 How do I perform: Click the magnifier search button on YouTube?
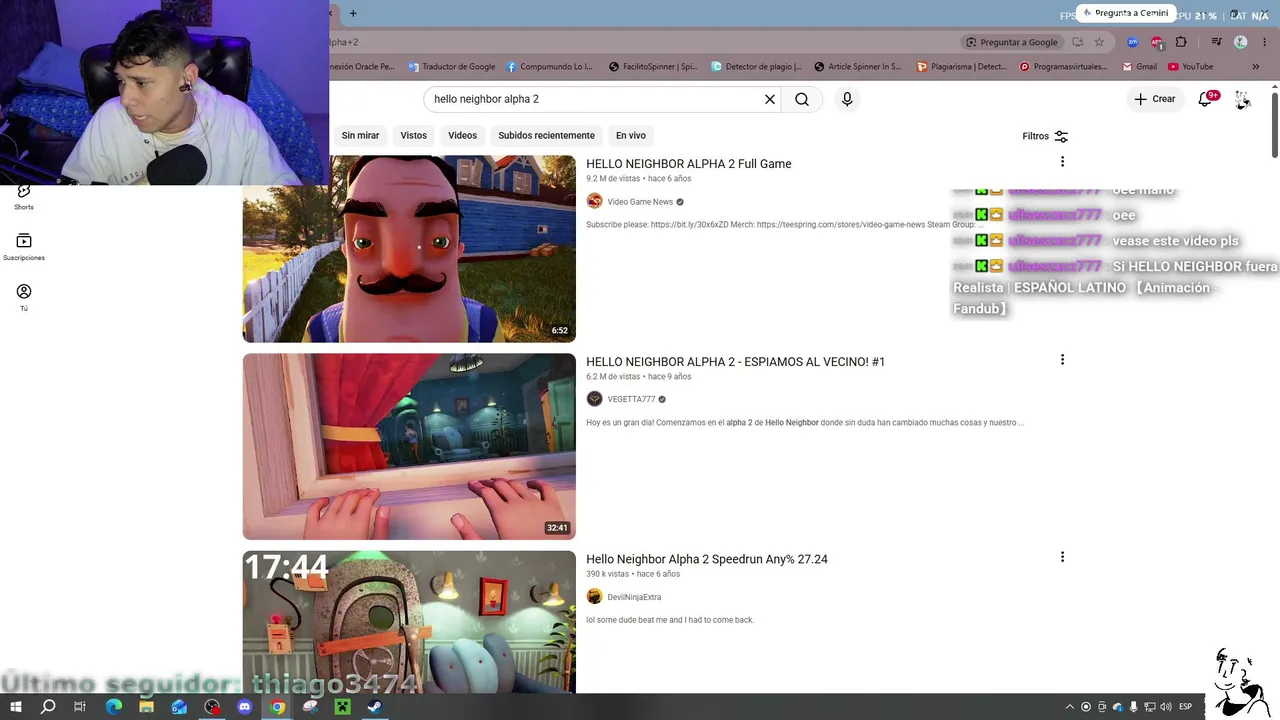click(x=802, y=99)
